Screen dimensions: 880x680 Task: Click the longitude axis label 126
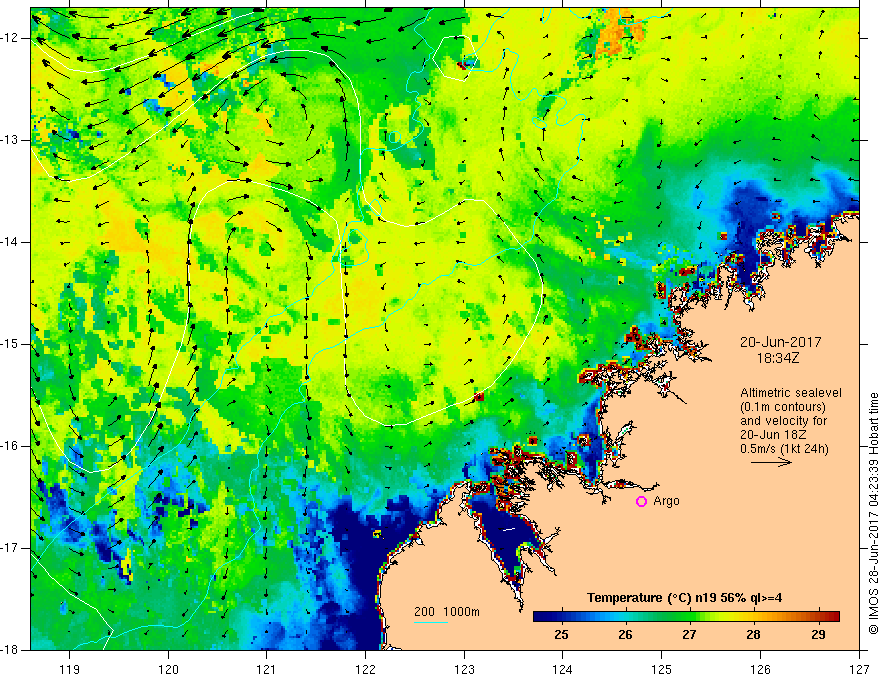point(760,669)
